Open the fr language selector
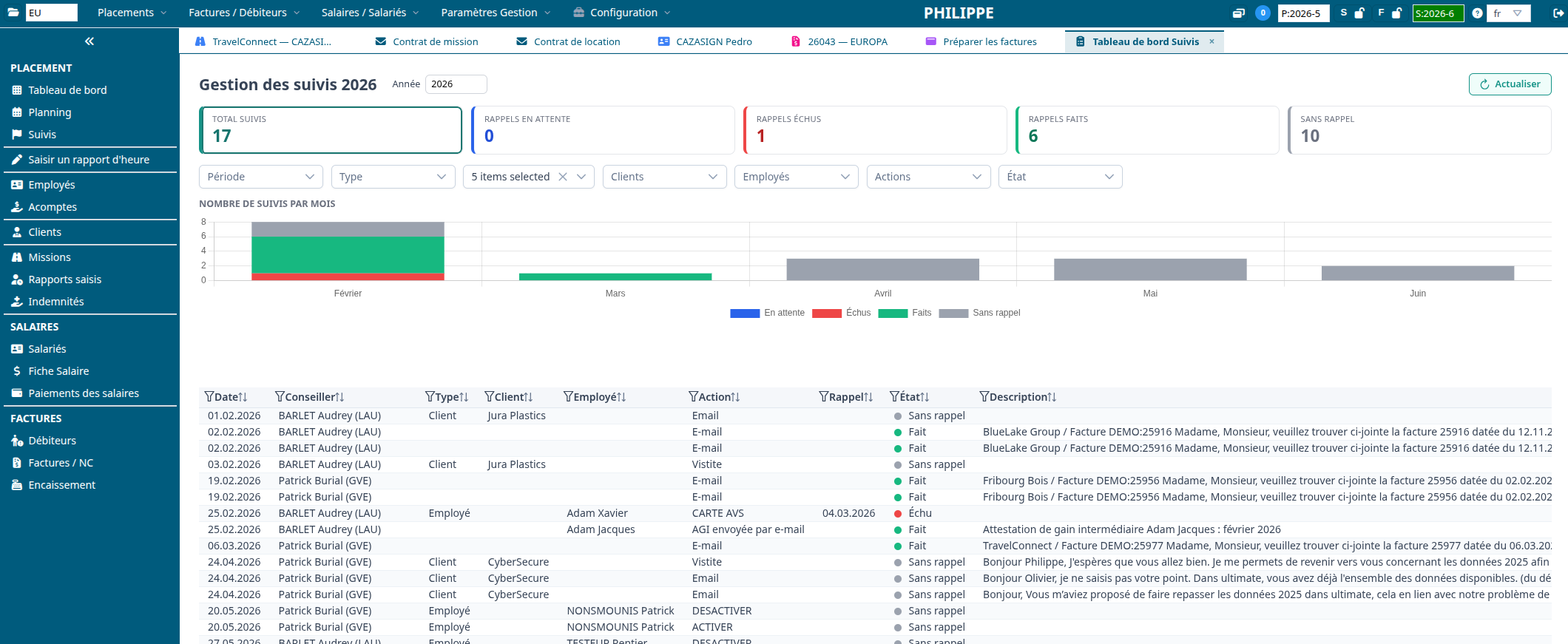 point(1508,13)
